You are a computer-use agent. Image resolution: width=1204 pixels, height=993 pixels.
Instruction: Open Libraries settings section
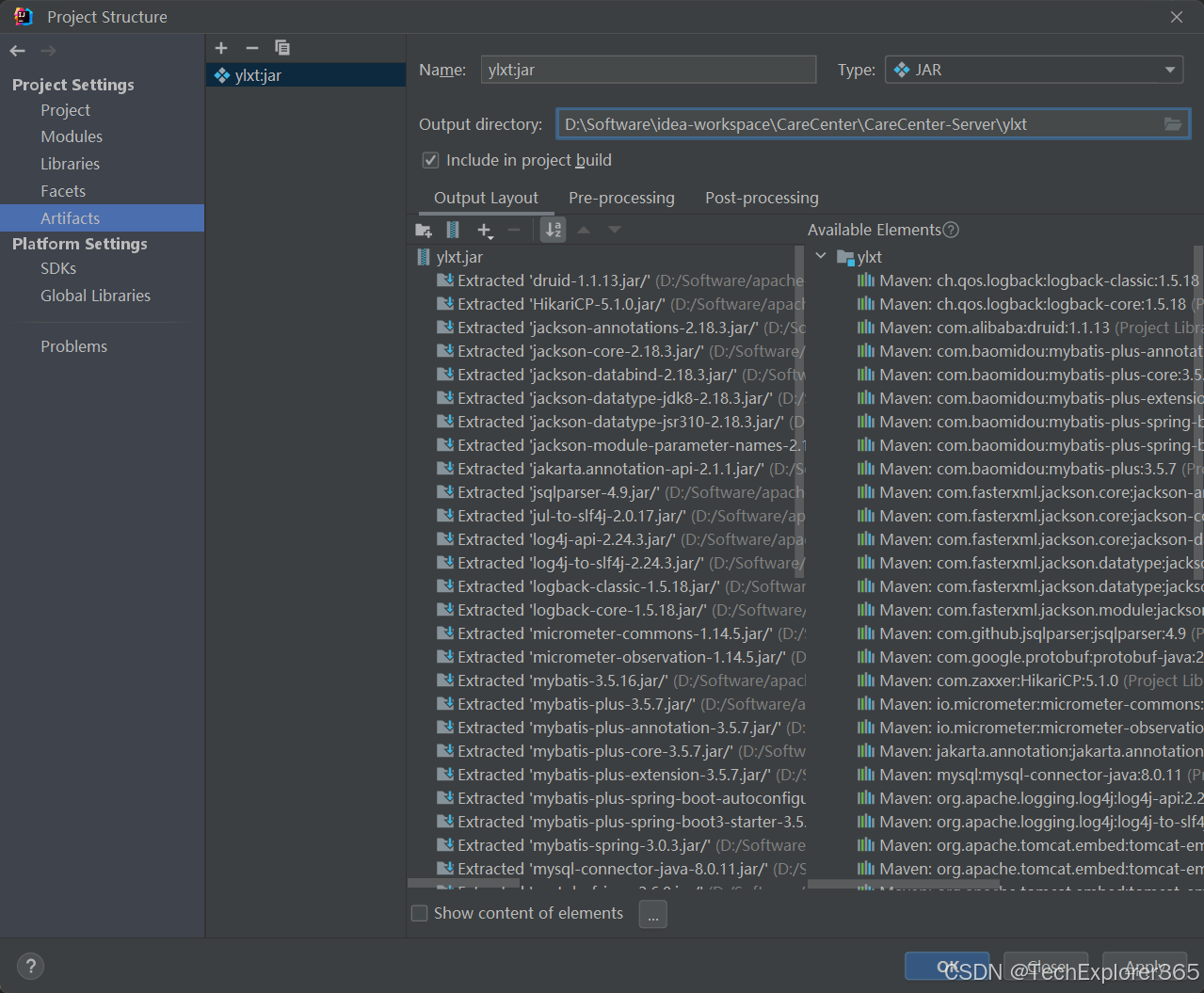[x=70, y=164]
